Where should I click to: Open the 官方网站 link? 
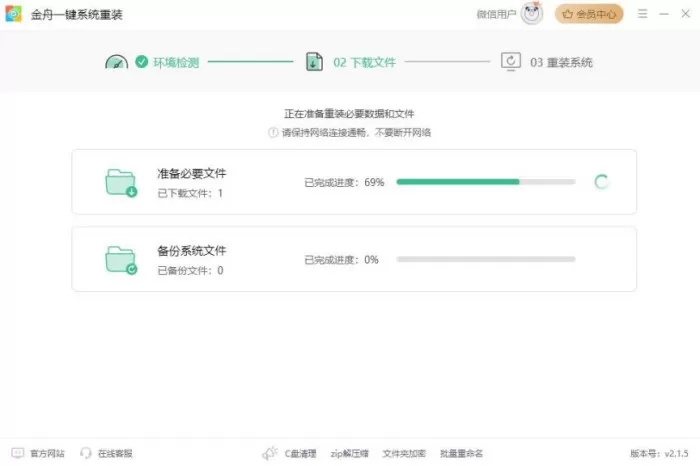tap(47, 454)
